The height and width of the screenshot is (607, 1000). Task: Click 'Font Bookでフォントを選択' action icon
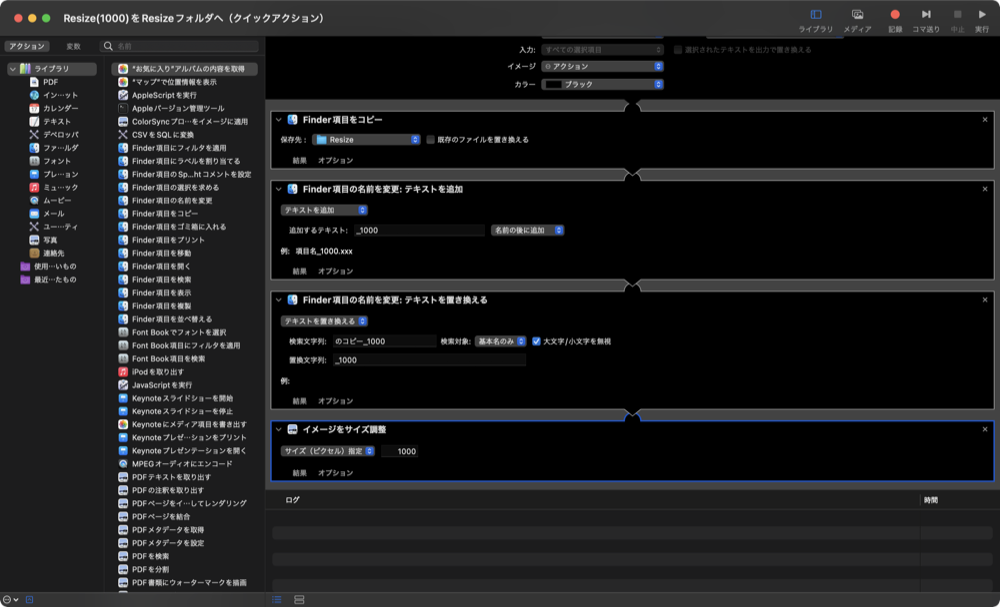click(x=123, y=332)
